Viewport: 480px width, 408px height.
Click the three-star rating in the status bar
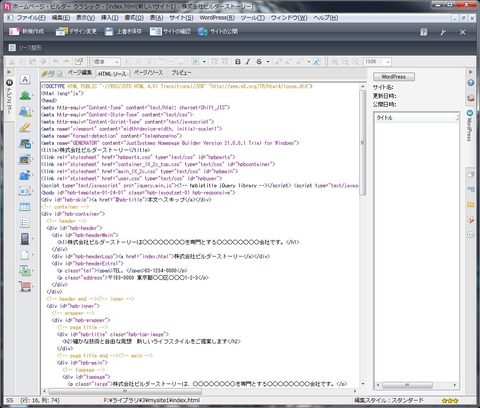click(450, 400)
